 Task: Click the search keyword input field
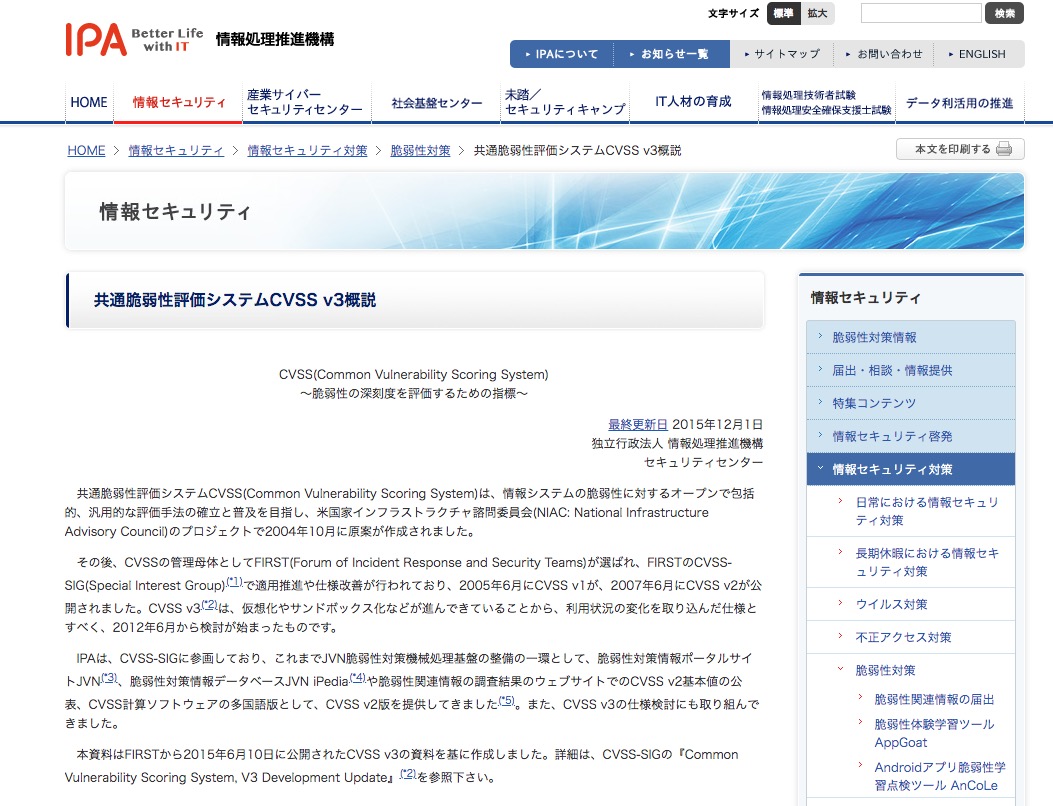[x=920, y=14]
